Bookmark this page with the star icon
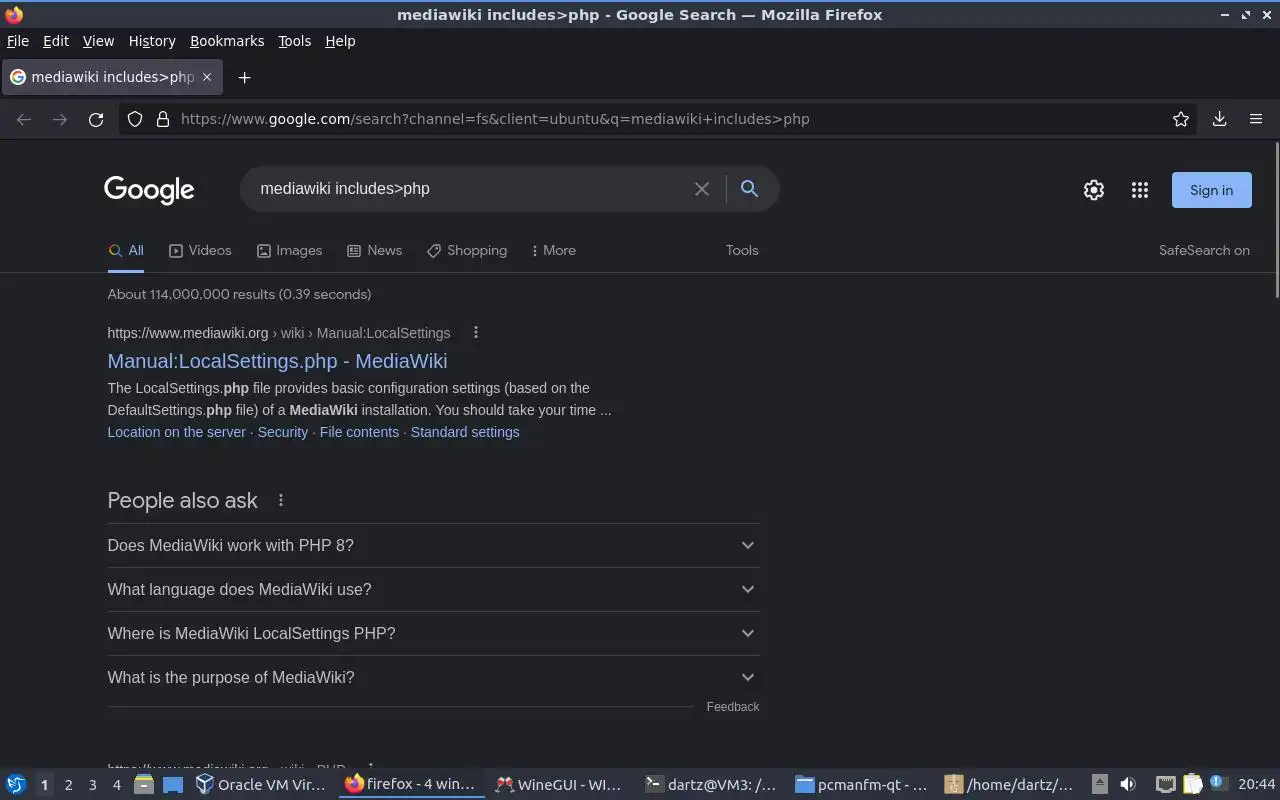The width and height of the screenshot is (1280, 800). tap(1181, 119)
